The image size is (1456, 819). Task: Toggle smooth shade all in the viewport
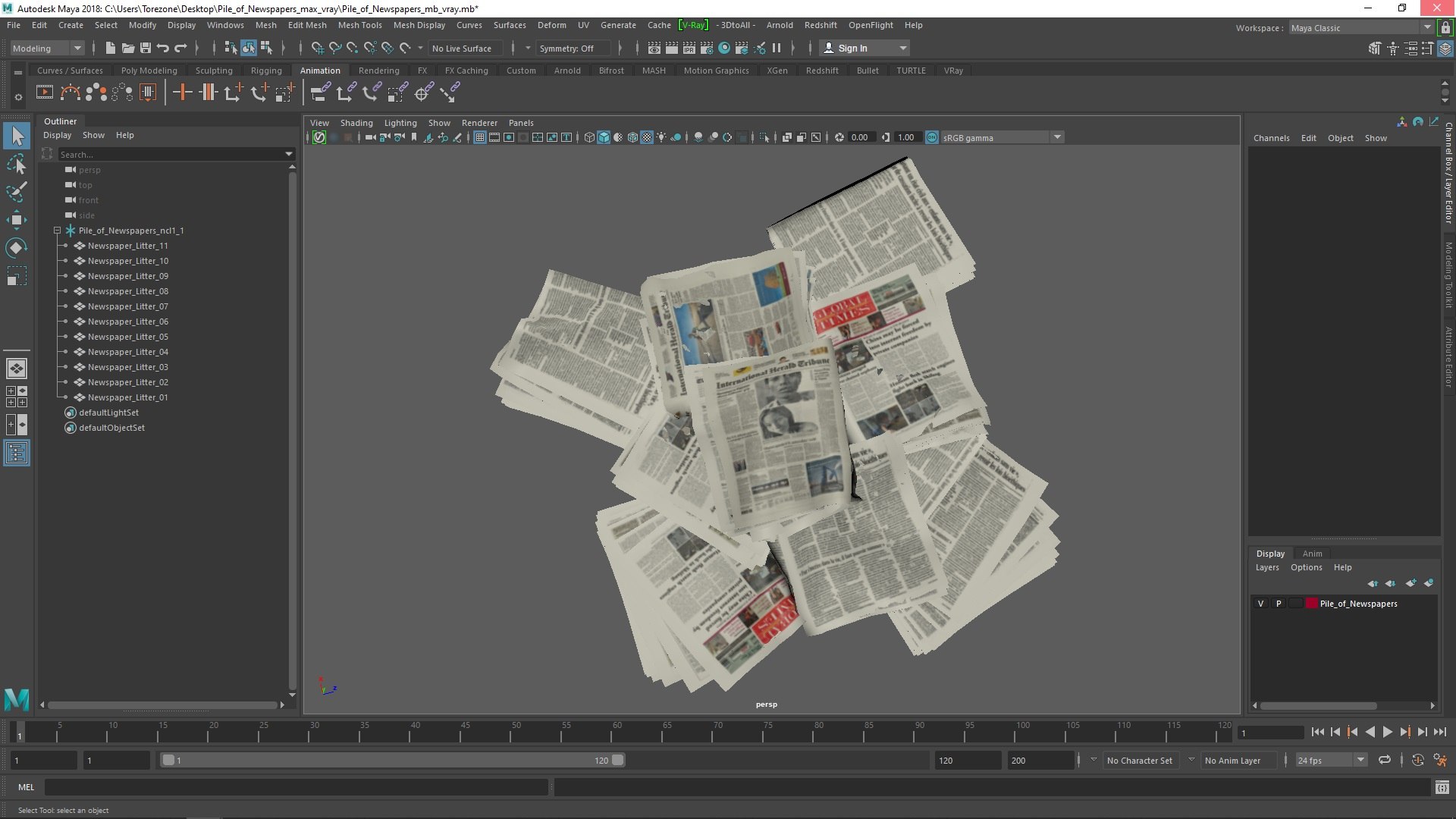(604, 137)
